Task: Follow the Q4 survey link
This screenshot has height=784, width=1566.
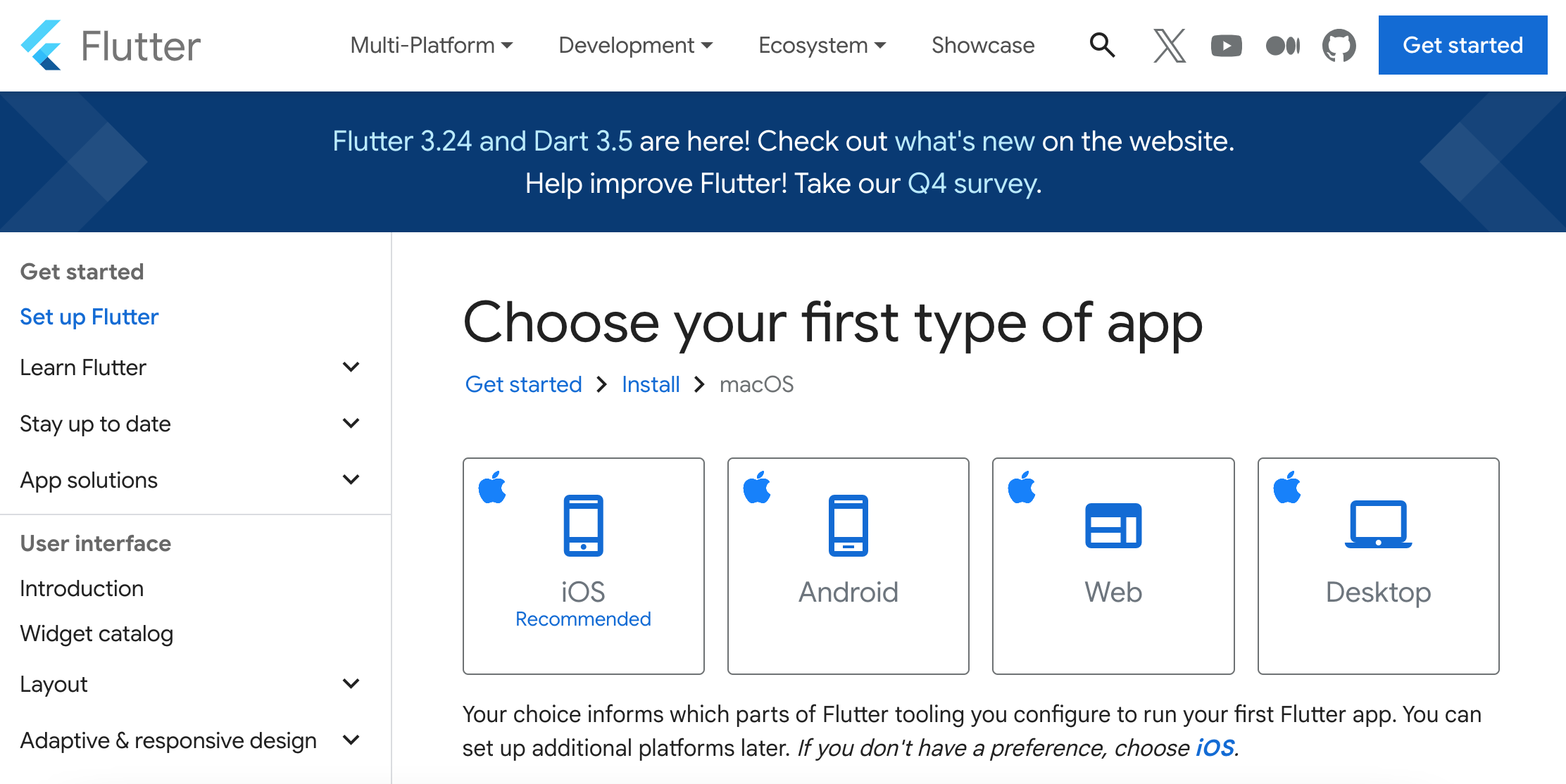Action: [x=972, y=184]
